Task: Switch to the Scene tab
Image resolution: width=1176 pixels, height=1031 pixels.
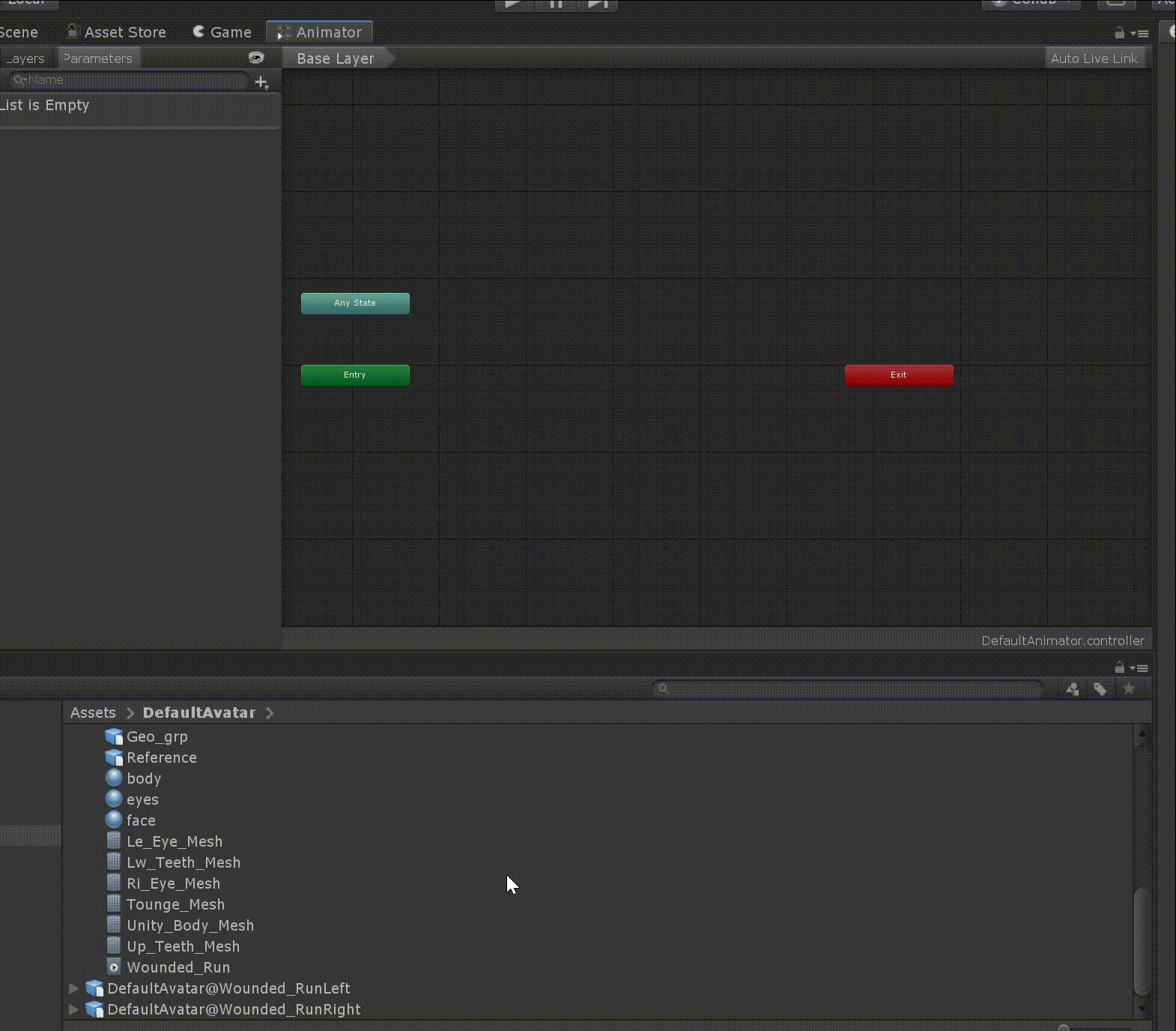Action: point(18,32)
